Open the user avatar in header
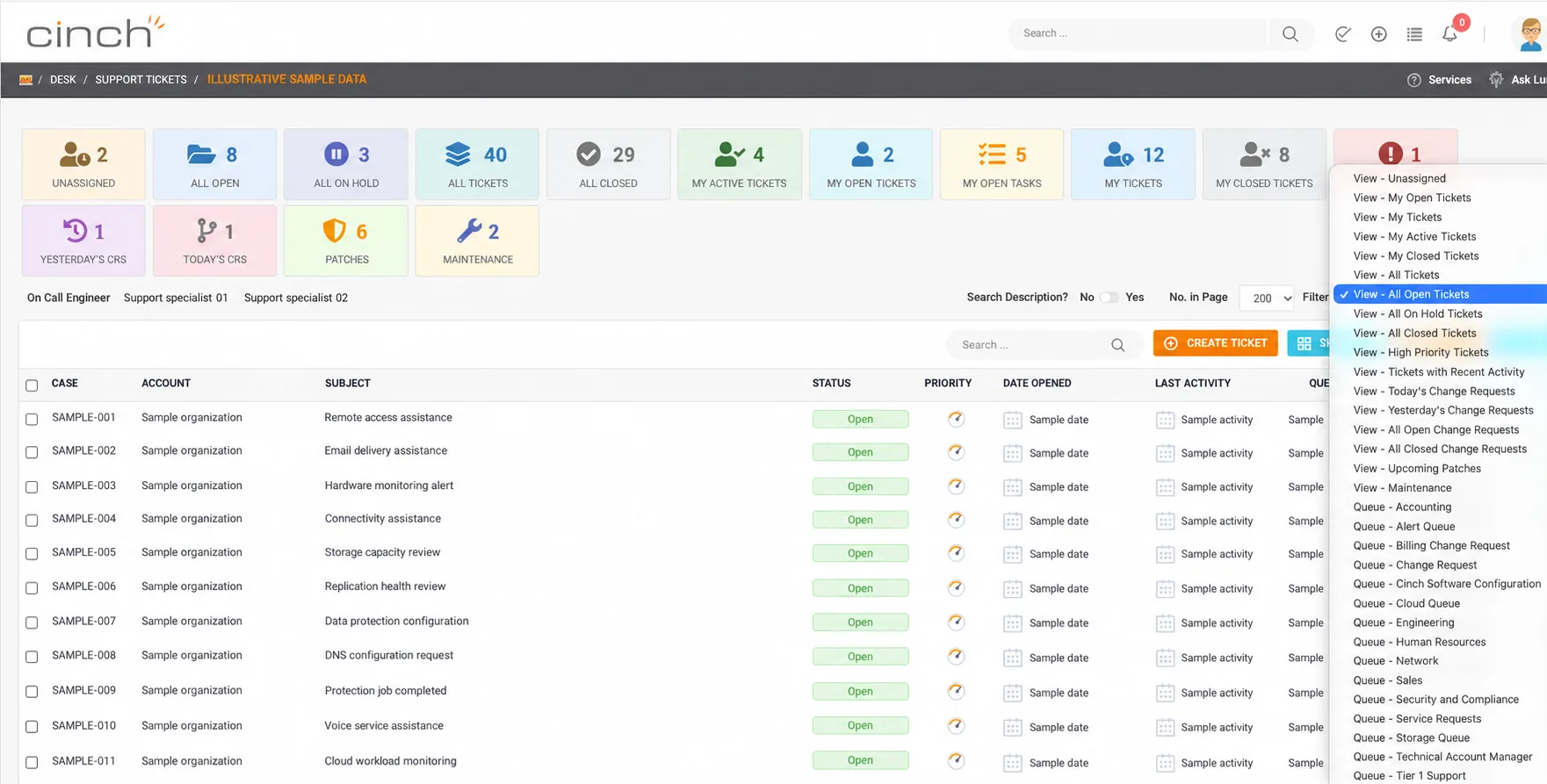Image resolution: width=1547 pixels, height=784 pixels. click(1531, 34)
